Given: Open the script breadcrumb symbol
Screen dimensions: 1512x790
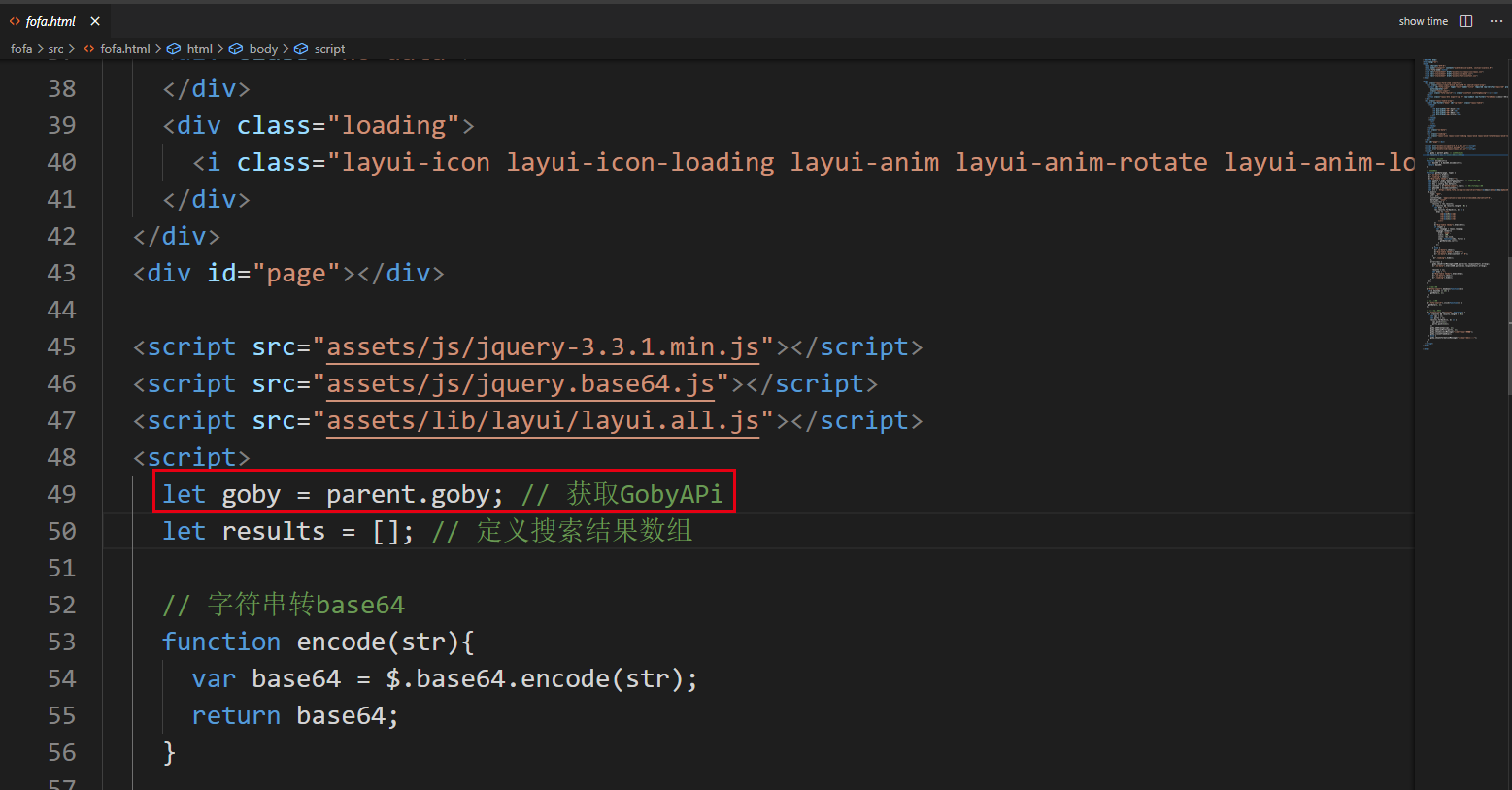Looking at the screenshot, I should (329, 49).
